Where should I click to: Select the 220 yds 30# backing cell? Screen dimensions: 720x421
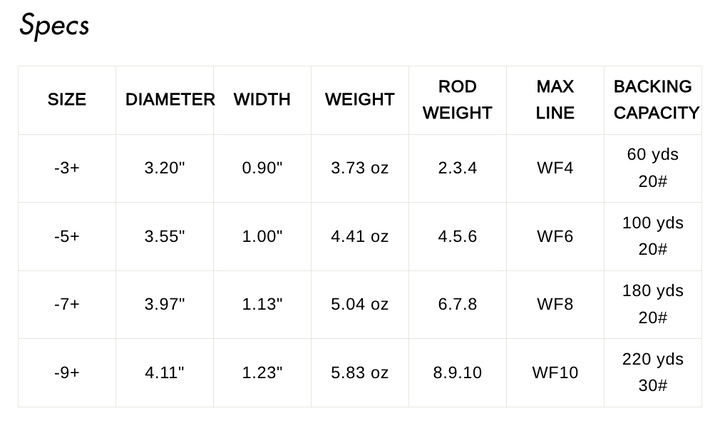coord(656,372)
